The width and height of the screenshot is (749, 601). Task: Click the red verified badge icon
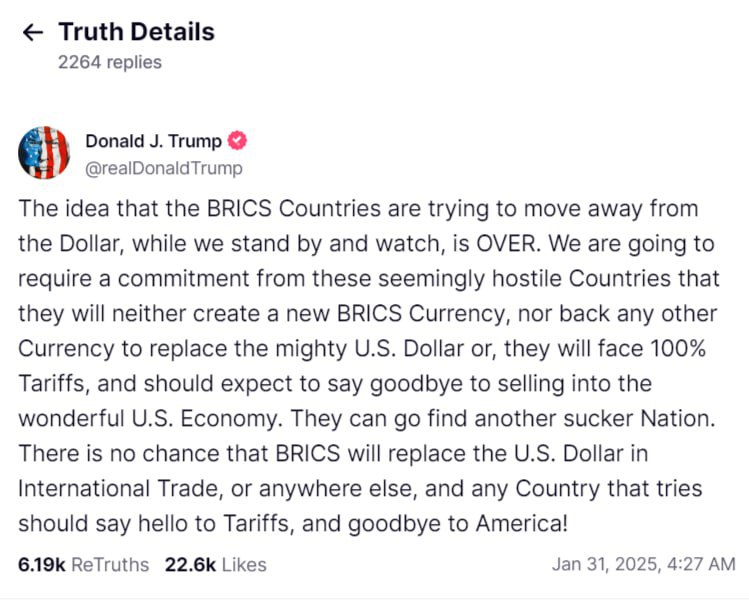point(238,141)
